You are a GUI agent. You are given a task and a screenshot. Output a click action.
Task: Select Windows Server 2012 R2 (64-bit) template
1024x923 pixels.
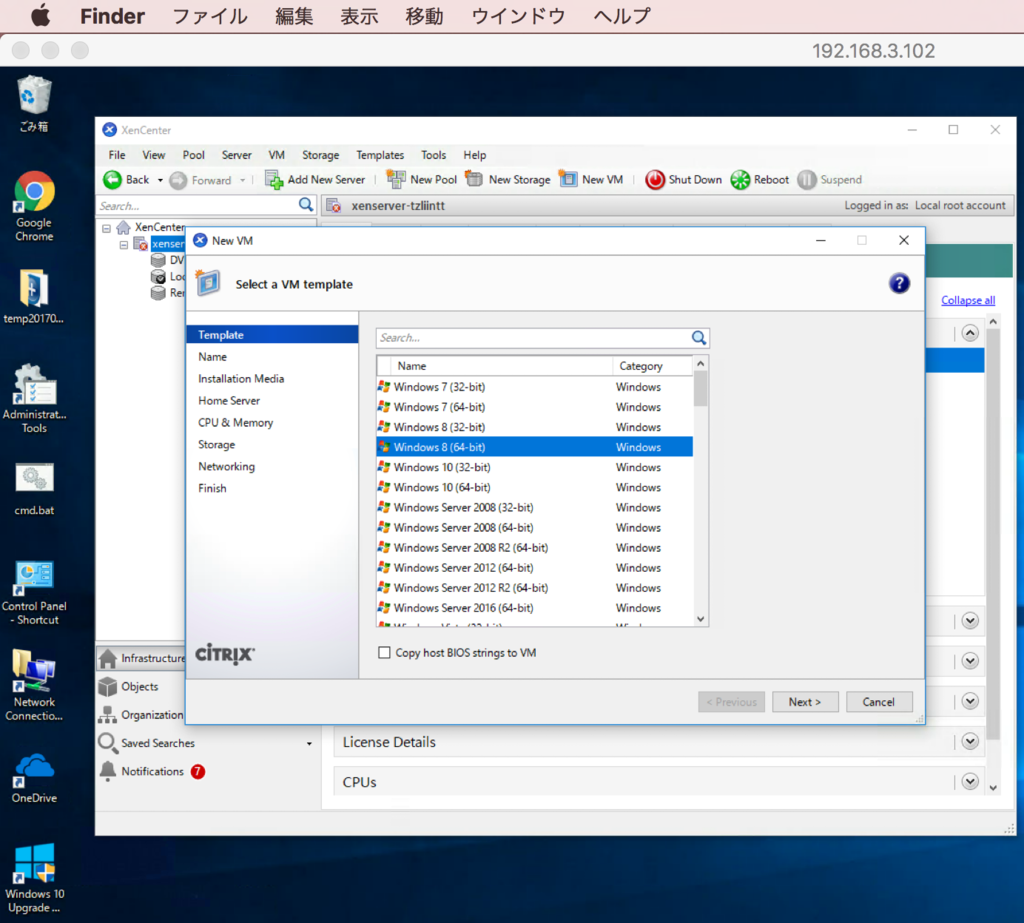coord(534,588)
